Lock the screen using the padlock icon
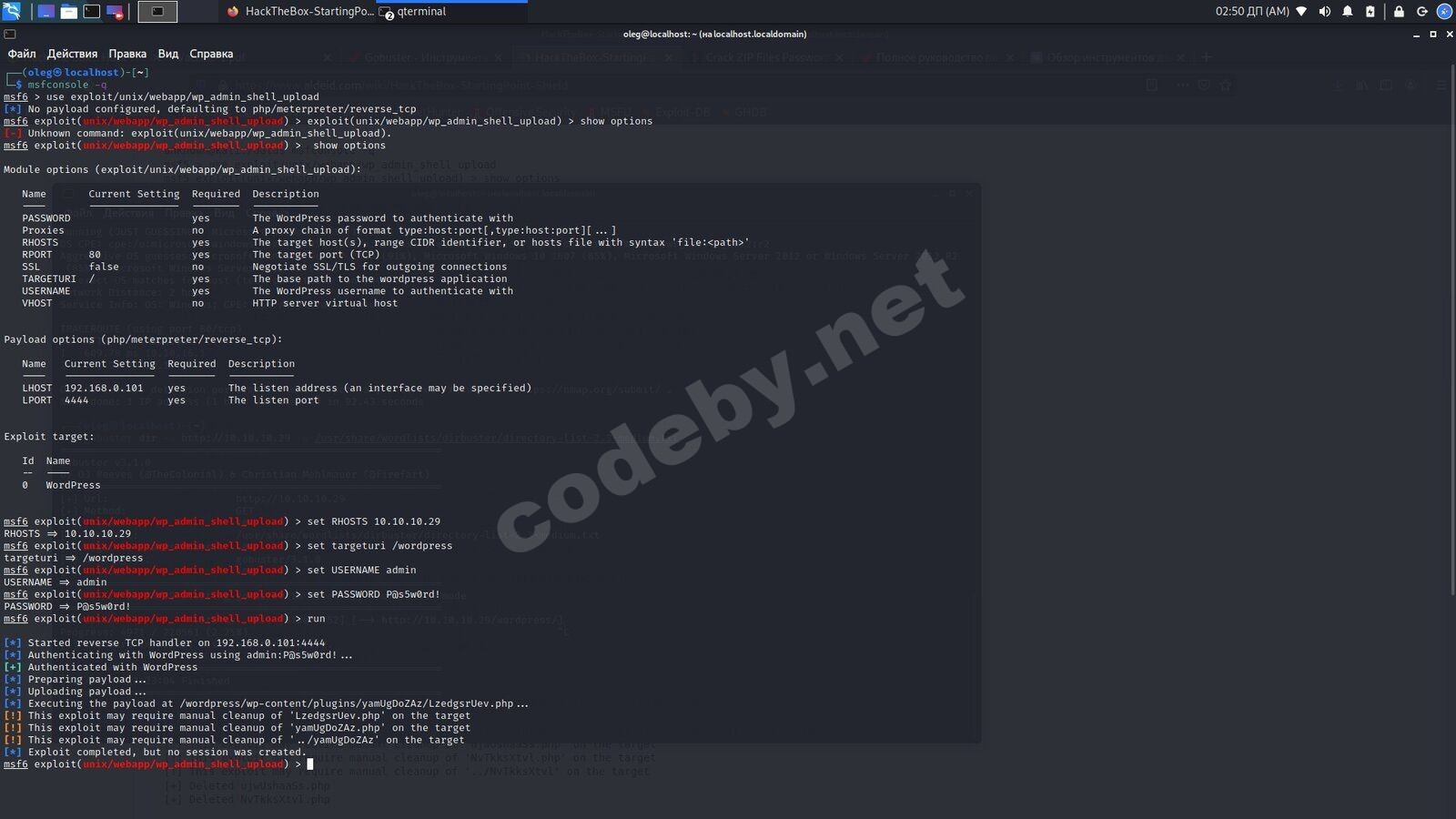Image resolution: width=1456 pixels, height=819 pixels. tap(1399, 12)
